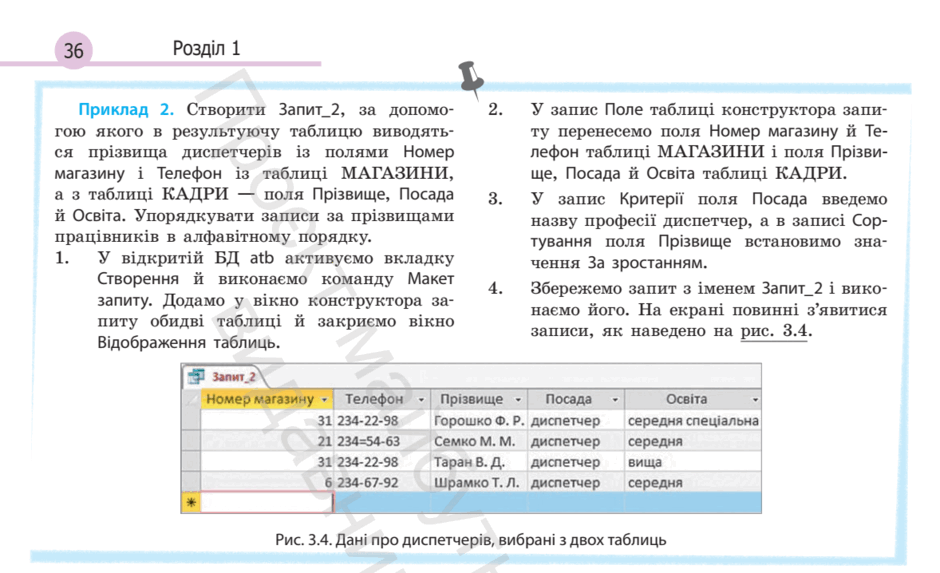Open Освіта column dropdown arrow
The height and width of the screenshot is (573, 940).
[755, 399]
